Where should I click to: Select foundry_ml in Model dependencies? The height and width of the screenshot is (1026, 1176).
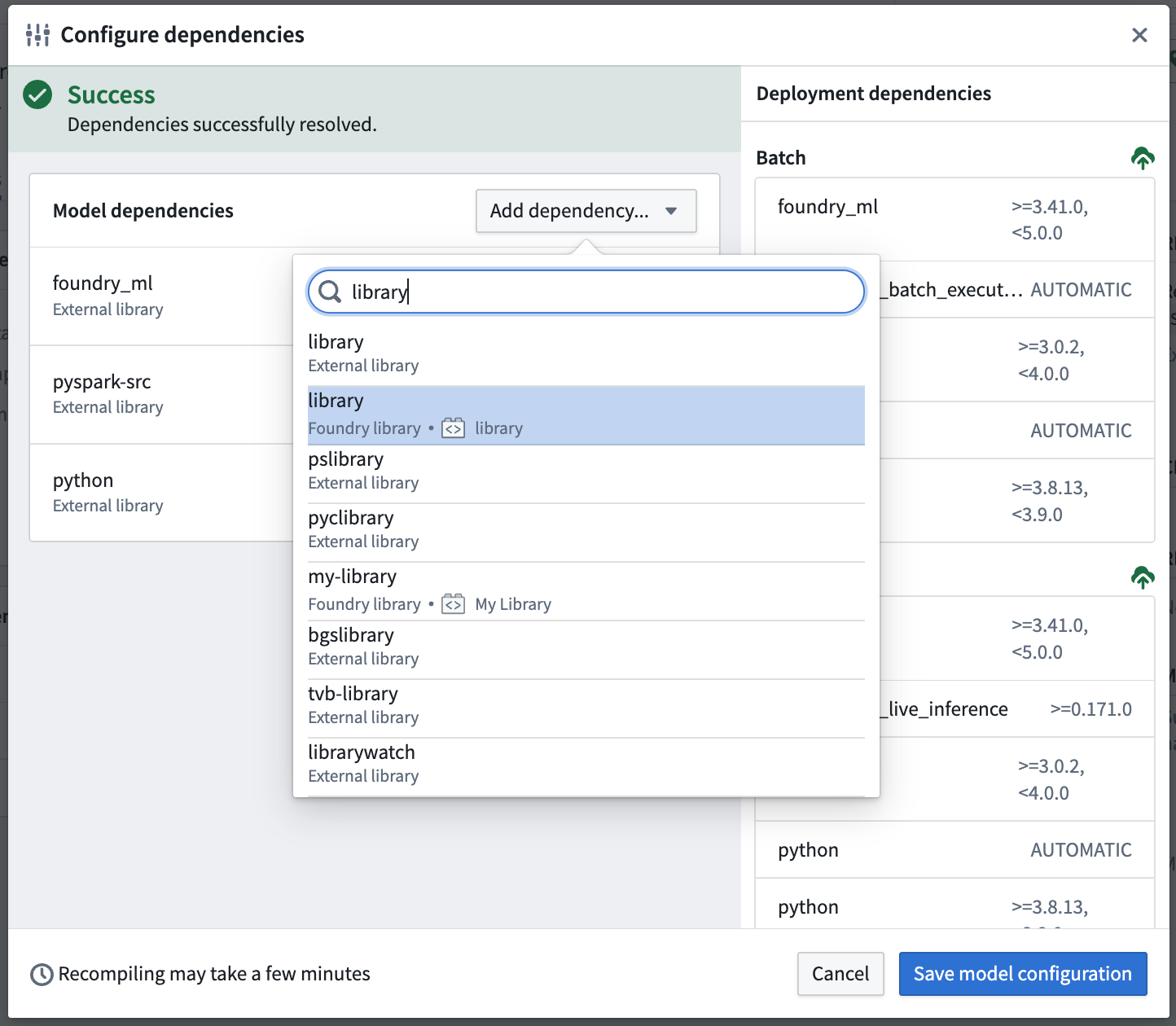click(161, 296)
